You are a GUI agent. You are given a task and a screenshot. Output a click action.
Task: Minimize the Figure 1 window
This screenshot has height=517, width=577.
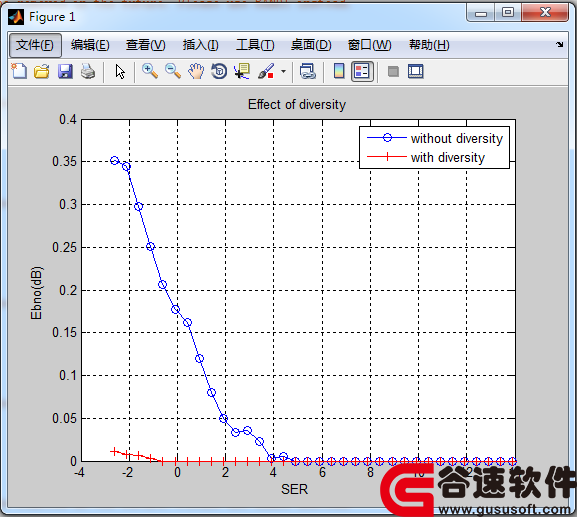(x=481, y=13)
